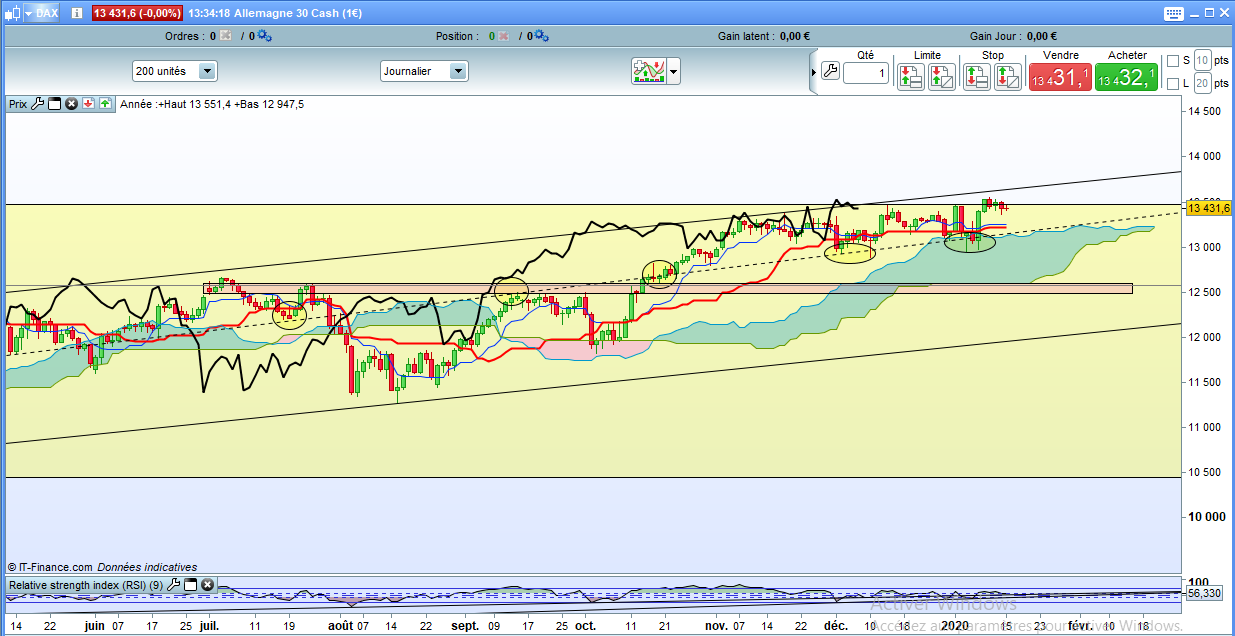Click the green Acheter buy button
Screen dimensions: 1235x636
pos(1126,77)
